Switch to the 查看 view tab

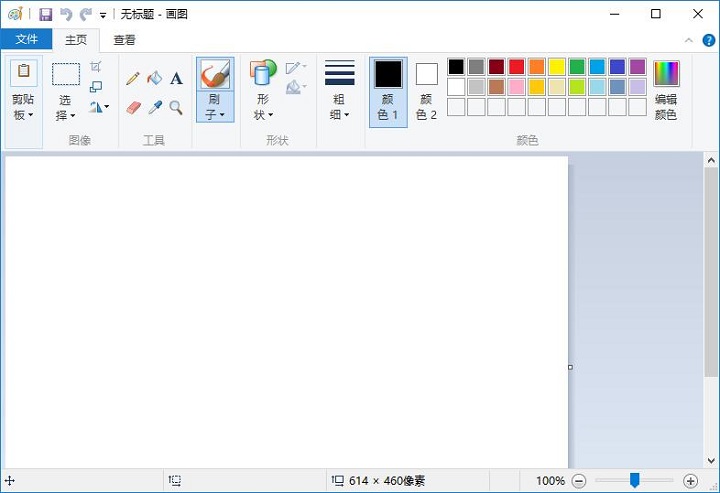point(125,40)
